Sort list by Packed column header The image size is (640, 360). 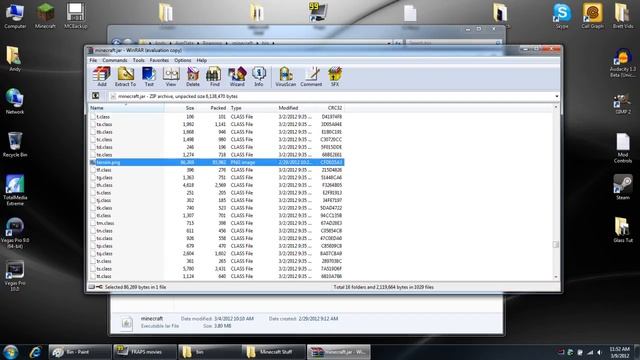212,108
